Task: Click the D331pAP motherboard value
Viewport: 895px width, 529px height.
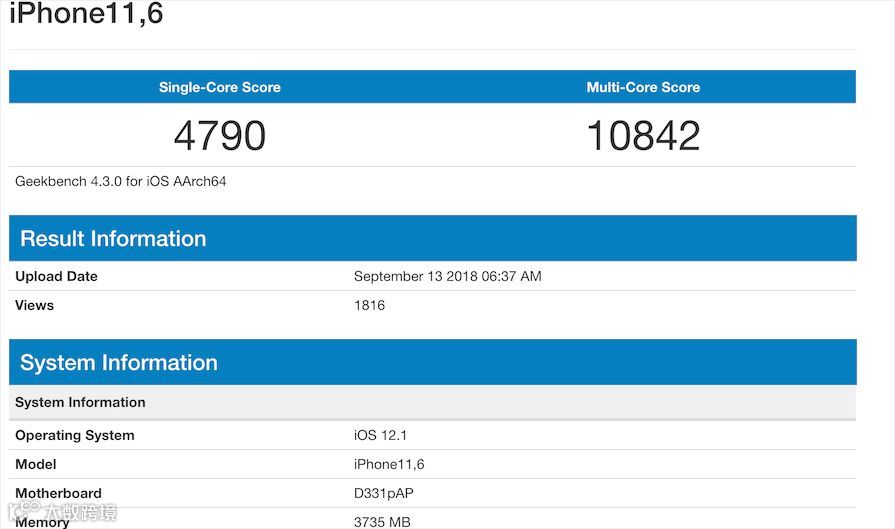Action: (x=384, y=493)
